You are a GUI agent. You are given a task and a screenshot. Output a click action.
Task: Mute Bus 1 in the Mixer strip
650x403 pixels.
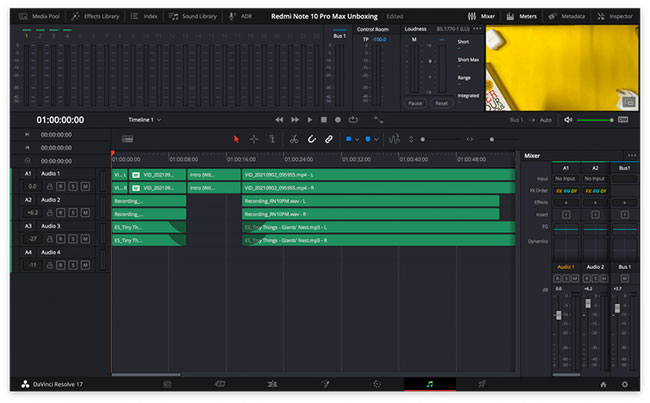point(625,279)
